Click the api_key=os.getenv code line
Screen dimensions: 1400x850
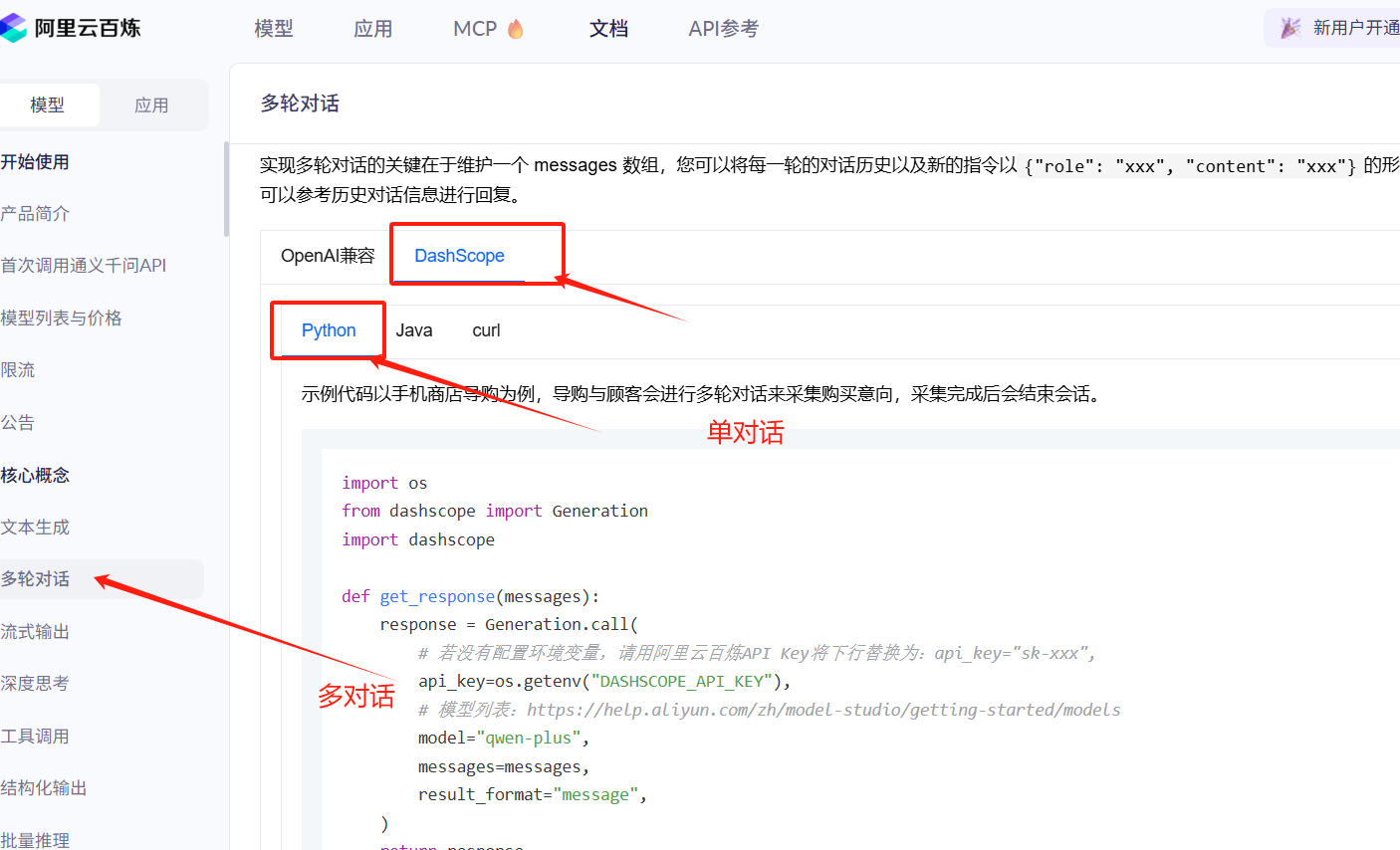coord(604,681)
